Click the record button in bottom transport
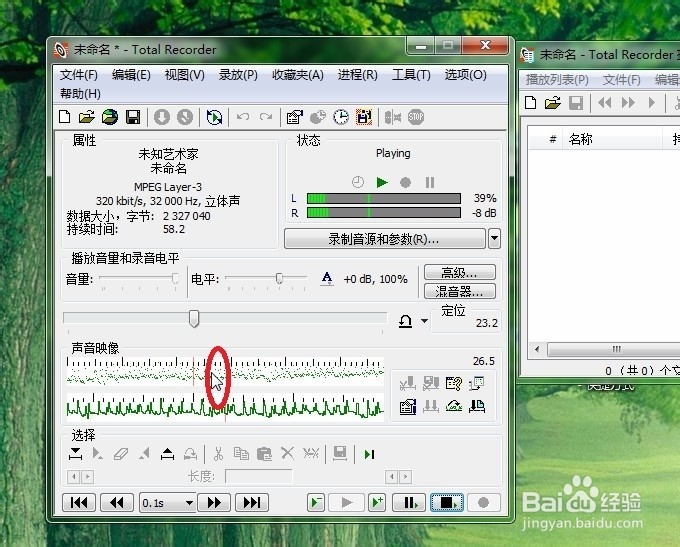This screenshot has height=547, width=680. coord(484,503)
